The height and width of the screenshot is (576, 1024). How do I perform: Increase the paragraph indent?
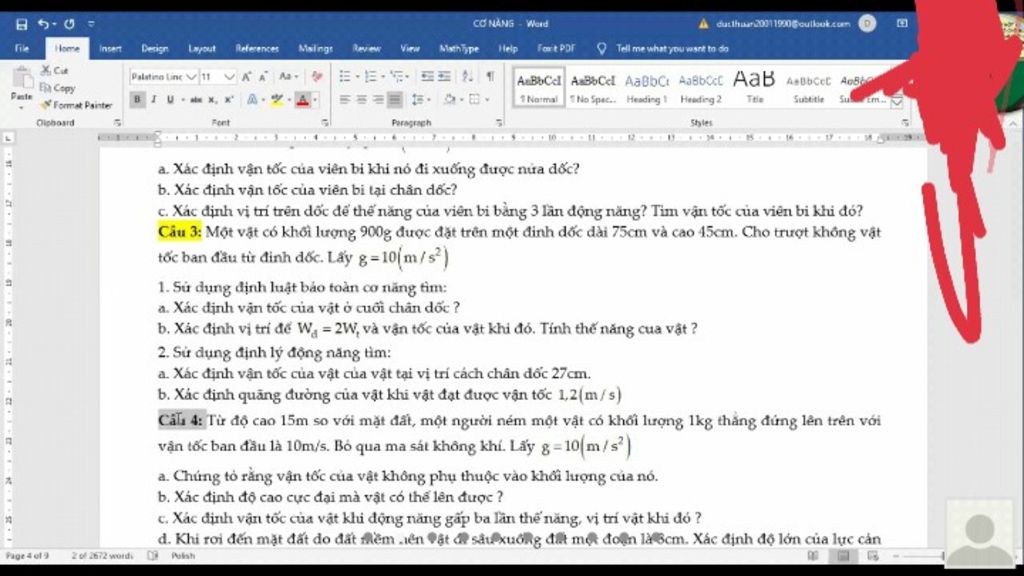click(x=444, y=77)
